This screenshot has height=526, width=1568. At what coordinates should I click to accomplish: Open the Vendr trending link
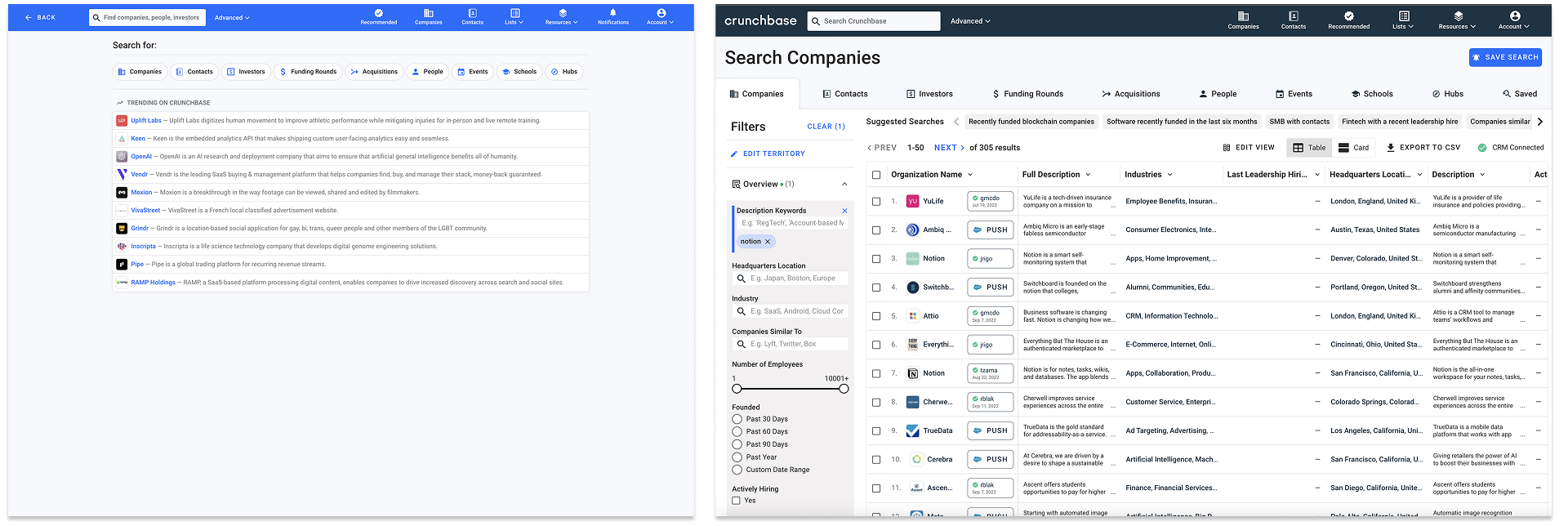click(x=140, y=174)
